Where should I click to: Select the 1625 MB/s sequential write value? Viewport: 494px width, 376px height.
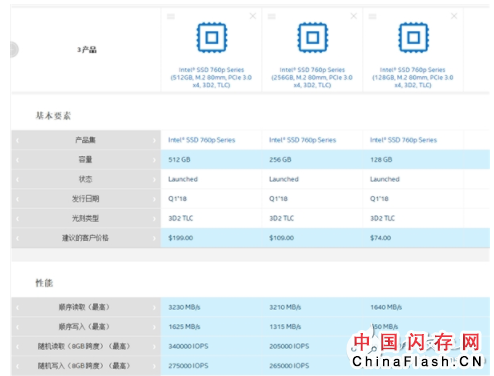tap(184, 327)
